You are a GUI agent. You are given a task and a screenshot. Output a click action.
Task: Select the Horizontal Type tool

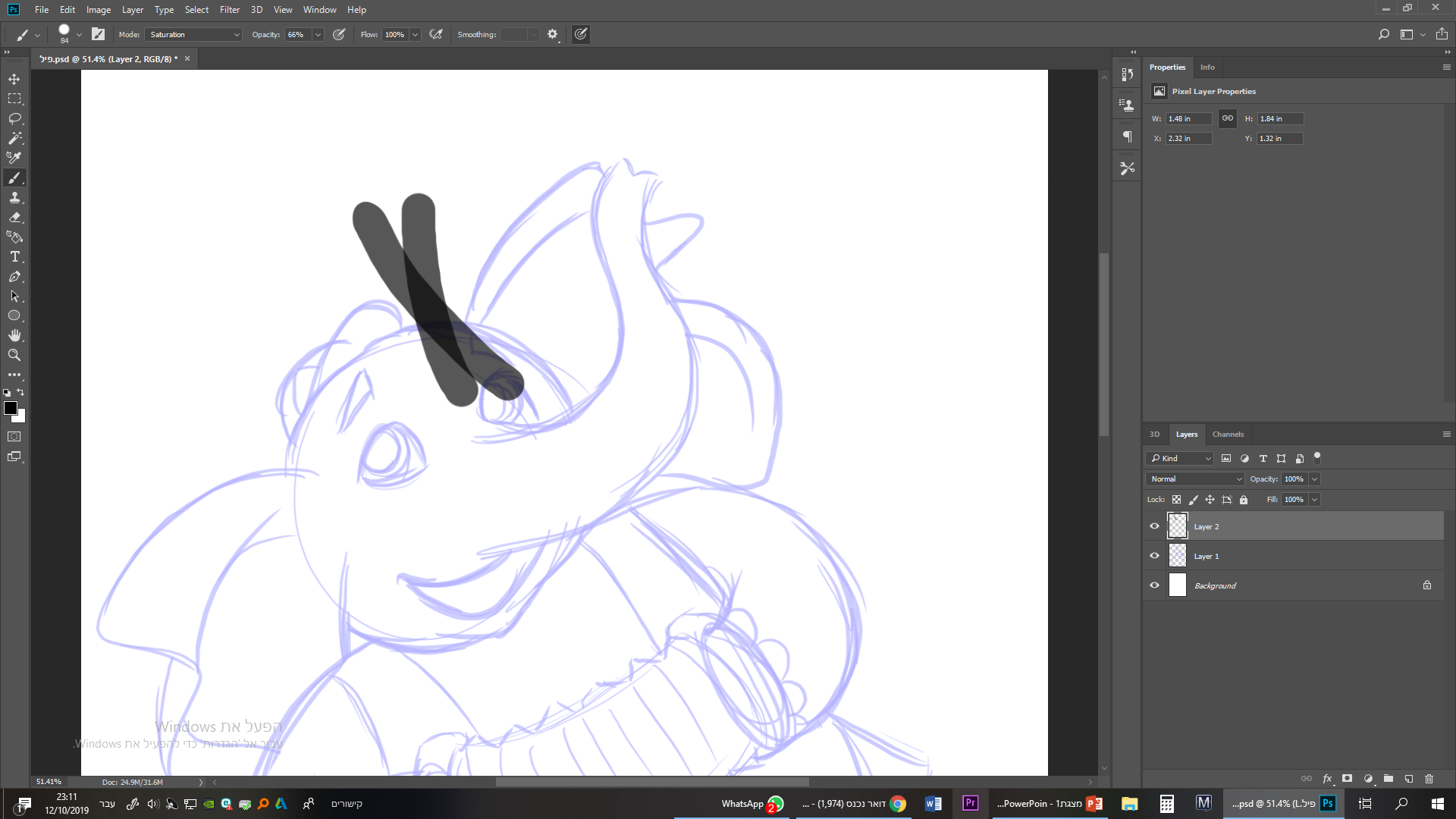pyautogui.click(x=14, y=256)
